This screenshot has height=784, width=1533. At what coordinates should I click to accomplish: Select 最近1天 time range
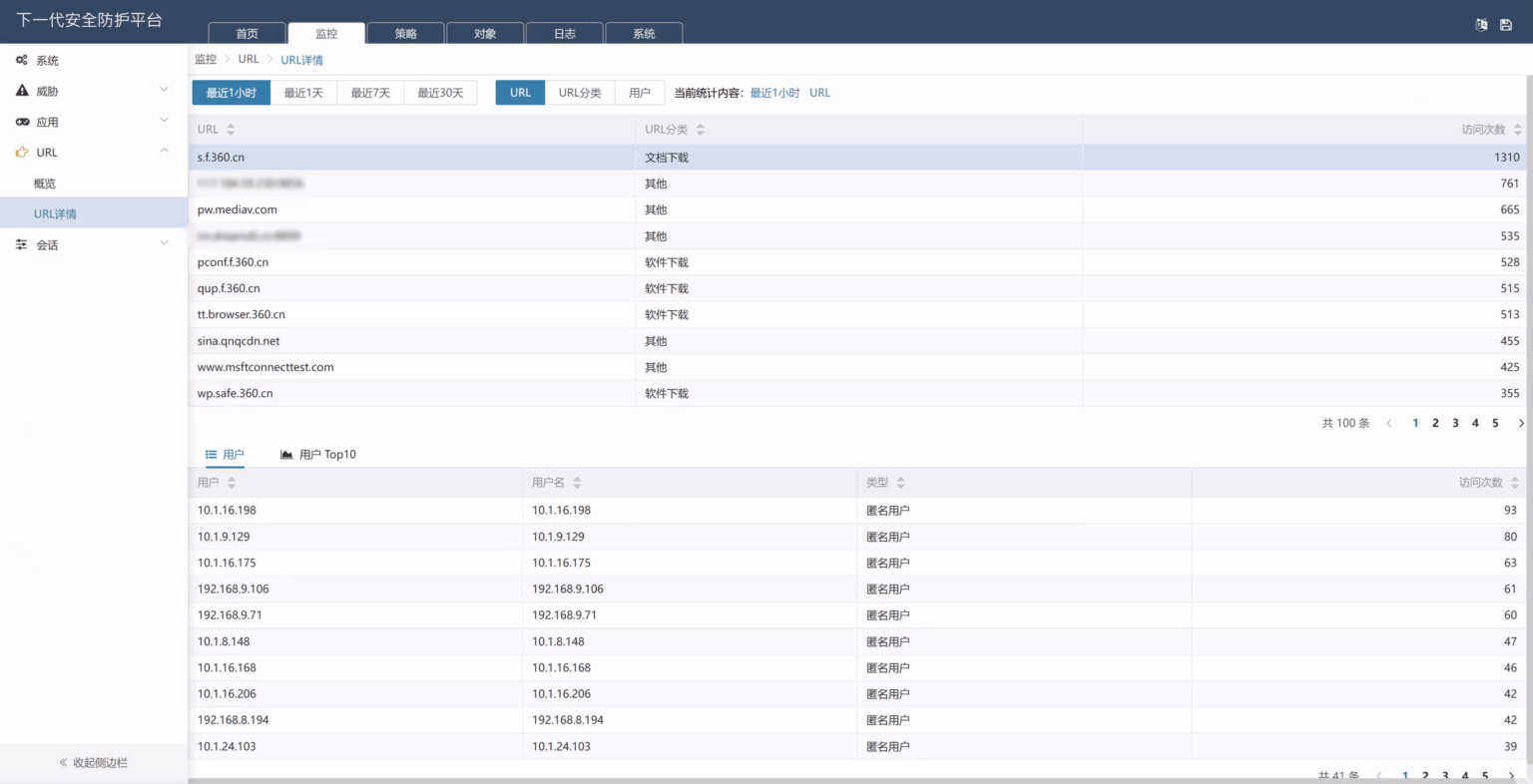tap(303, 93)
